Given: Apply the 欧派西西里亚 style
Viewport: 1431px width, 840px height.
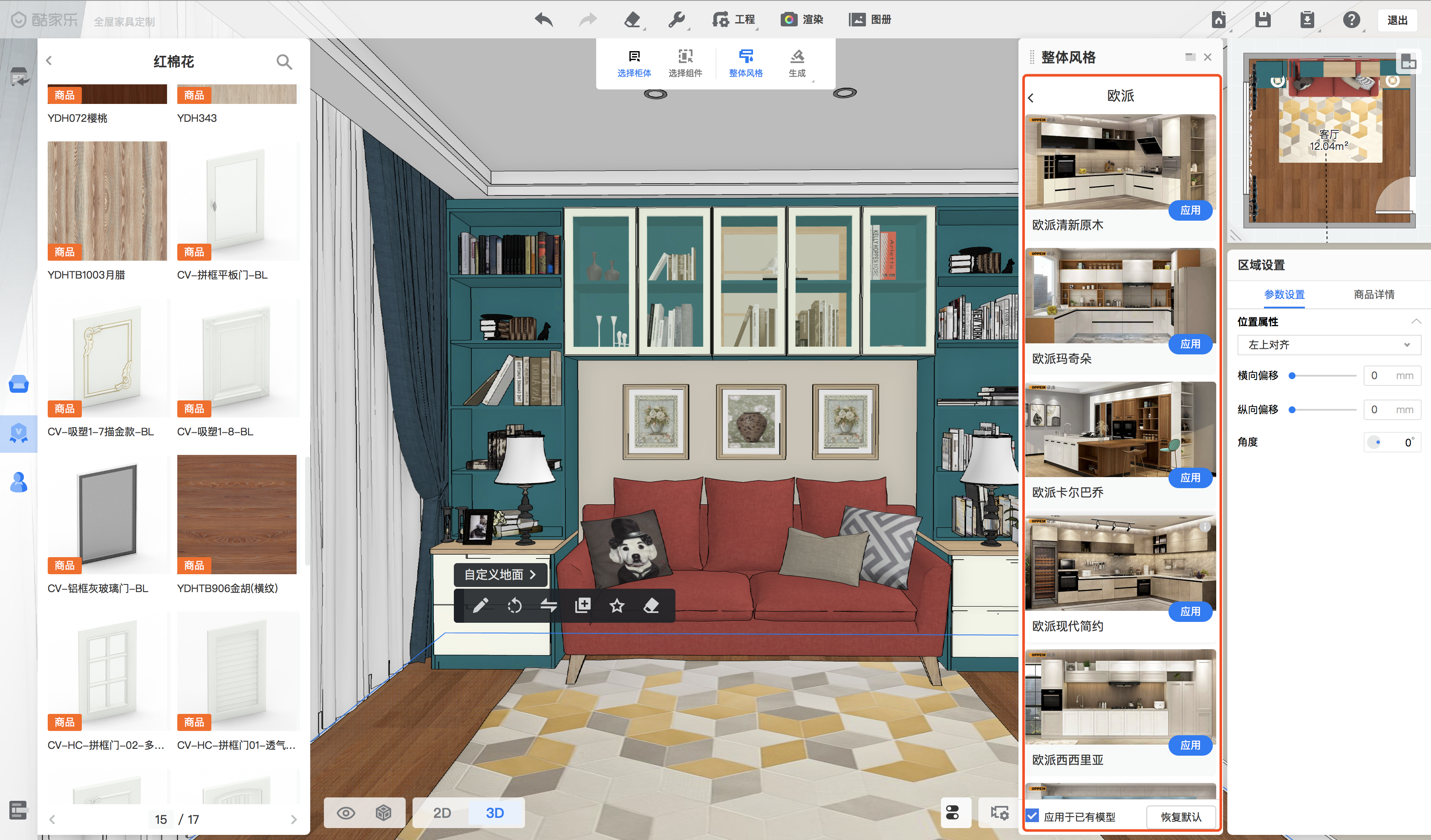Looking at the screenshot, I should (1190, 745).
